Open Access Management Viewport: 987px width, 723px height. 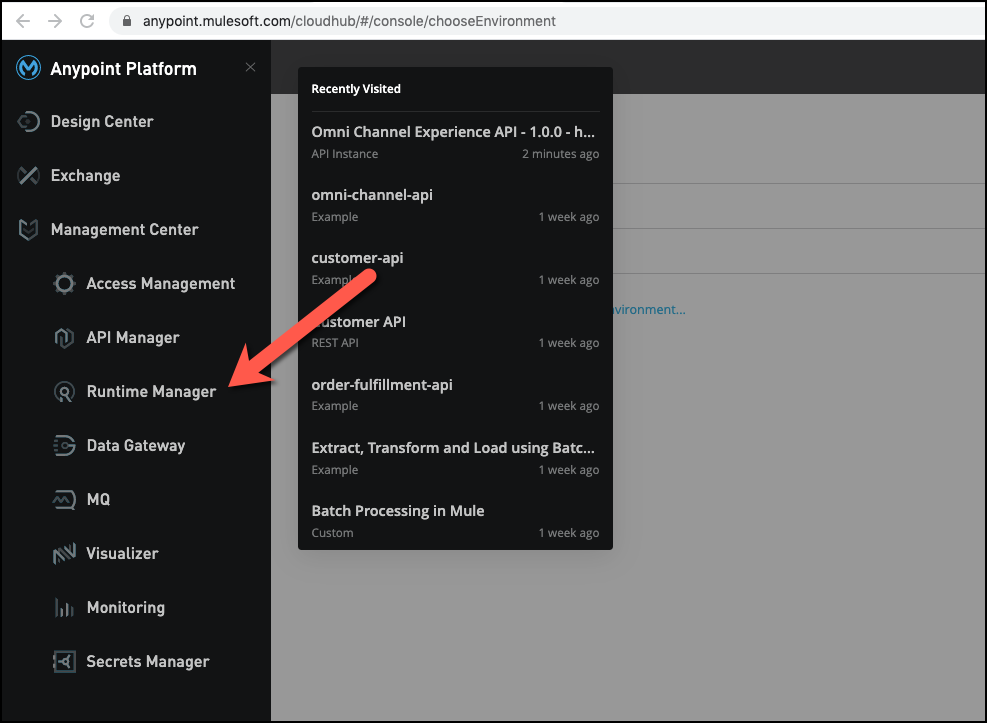point(161,284)
